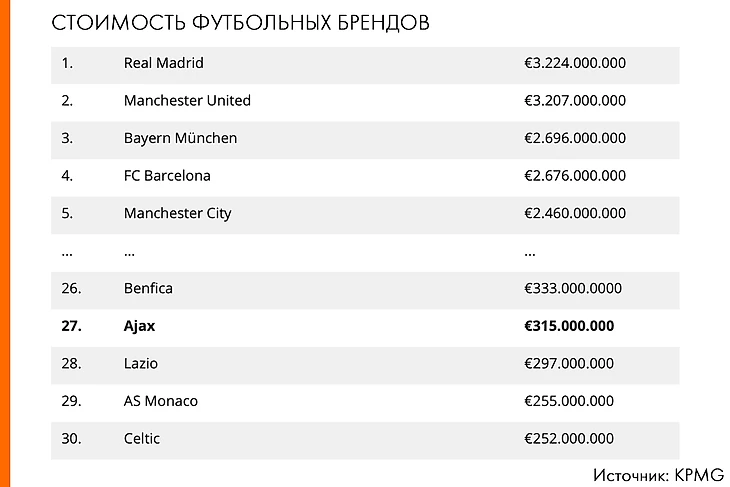
Task: Select Manchester City in the table
Action: pyautogui.click(x=177, y=213)
